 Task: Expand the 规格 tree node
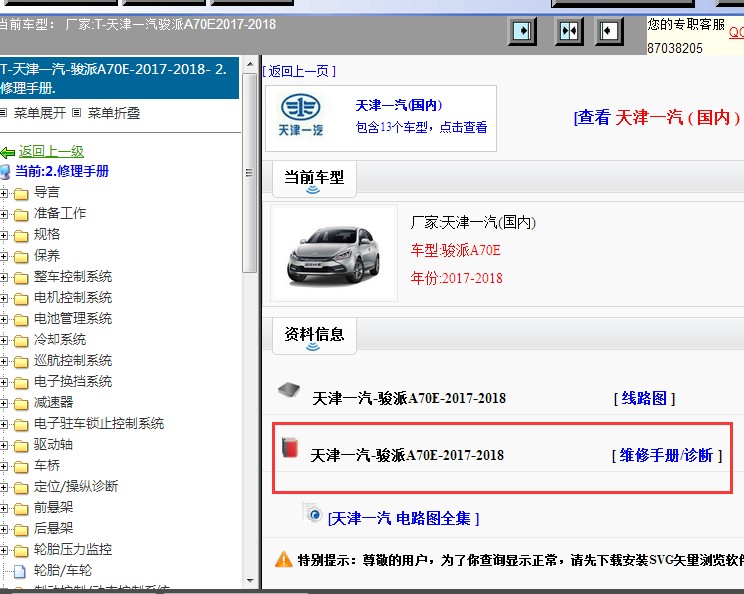[x=4, y=235]
